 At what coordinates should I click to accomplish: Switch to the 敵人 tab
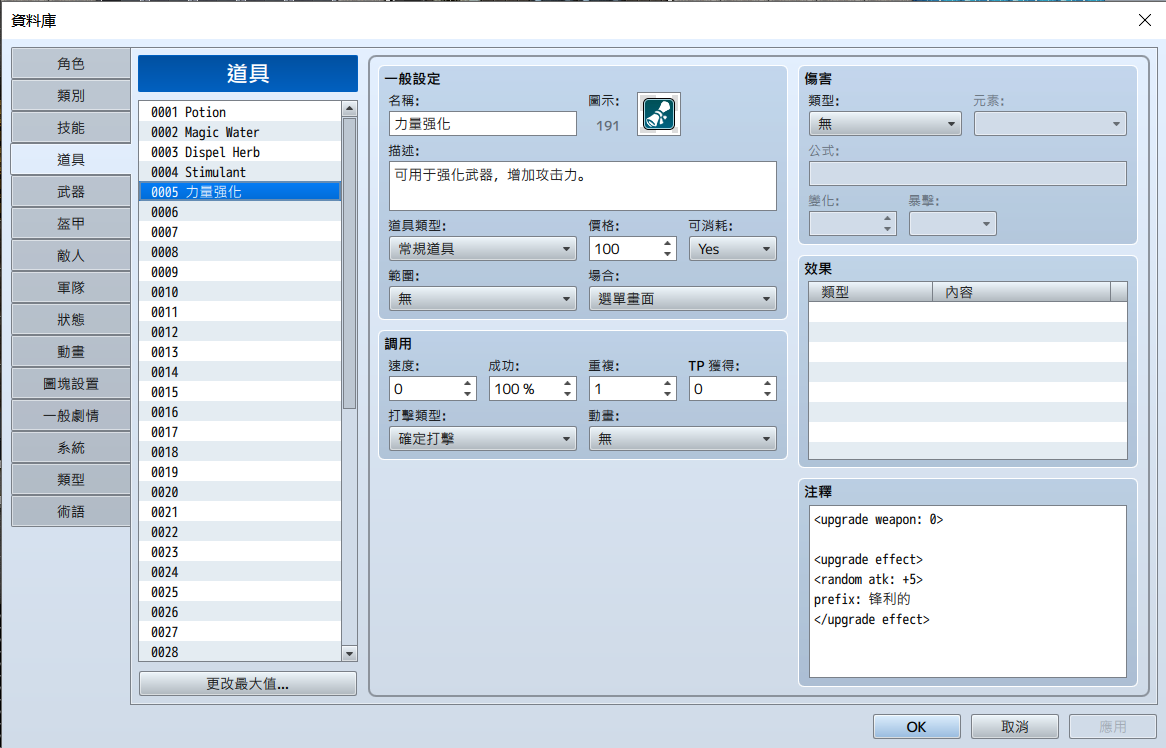point(71,256)
